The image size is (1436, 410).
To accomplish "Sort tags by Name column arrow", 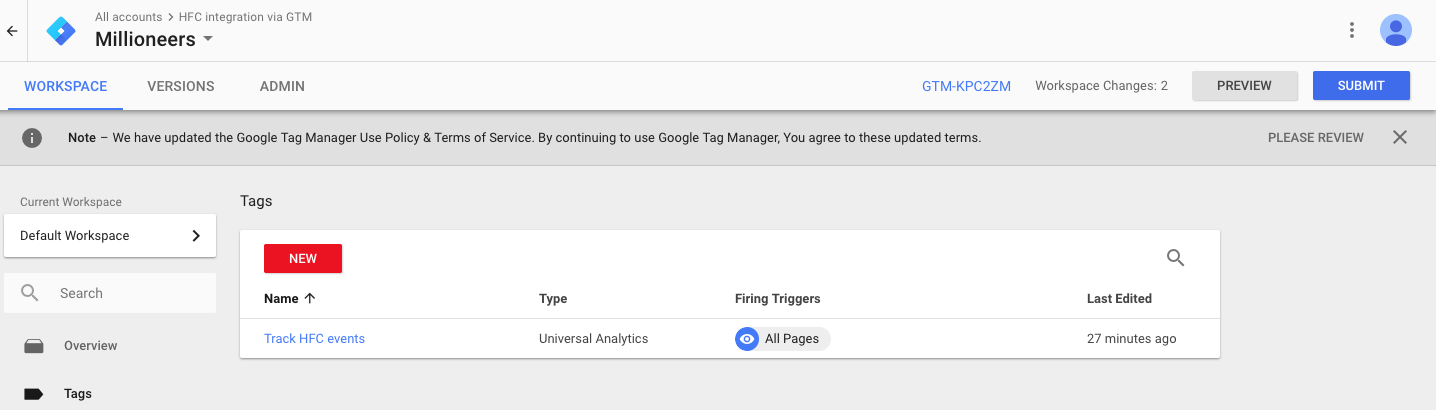I will click(309, 298).
